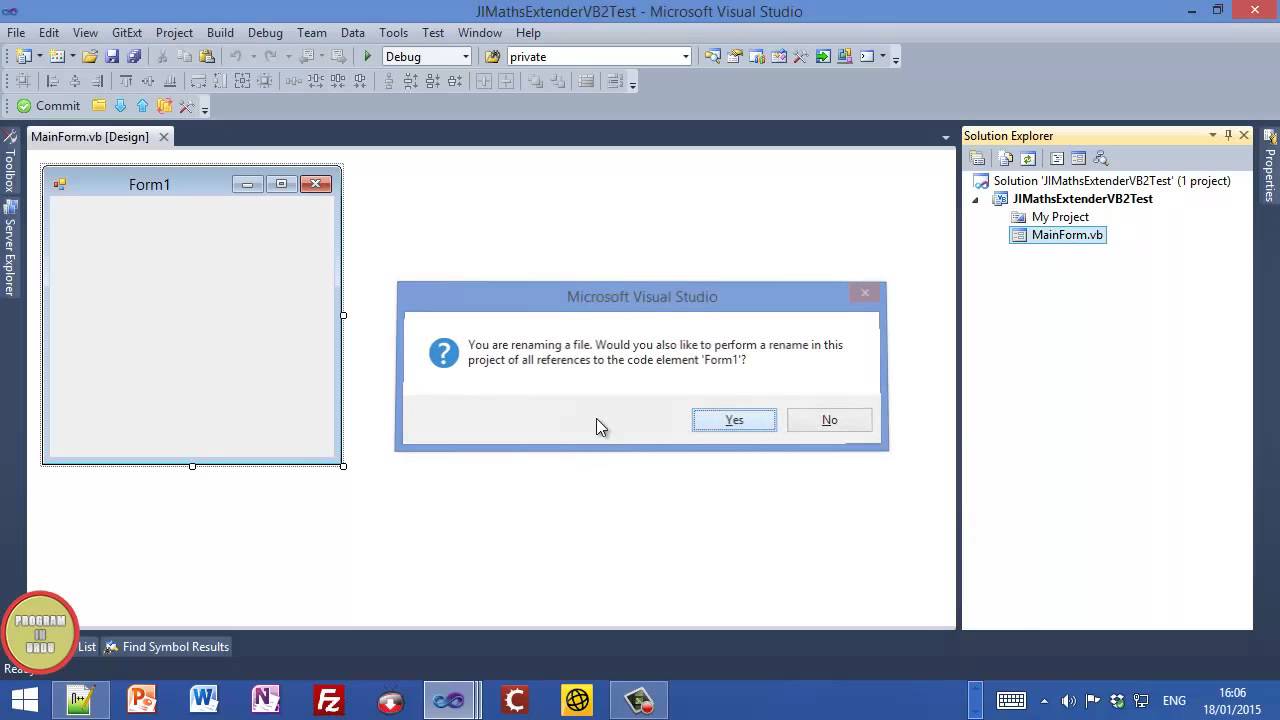Click the ENG language indicator
Viewport: 1280px width, 720px height.
(x=1174, y=701)
